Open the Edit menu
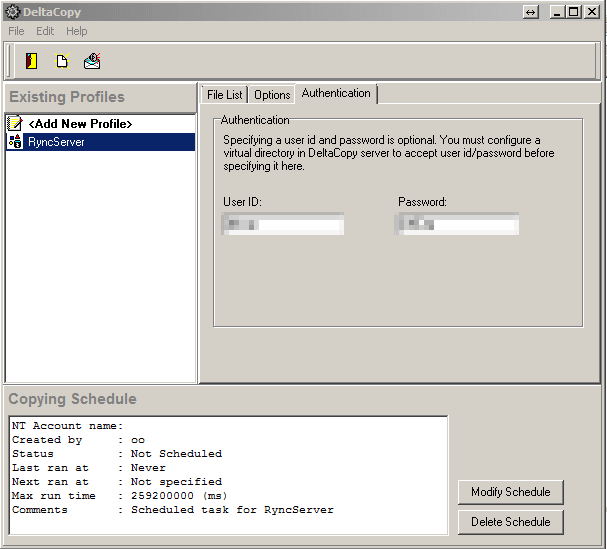The width and height of the screenshot is (607, 549). tap(45, 31)
